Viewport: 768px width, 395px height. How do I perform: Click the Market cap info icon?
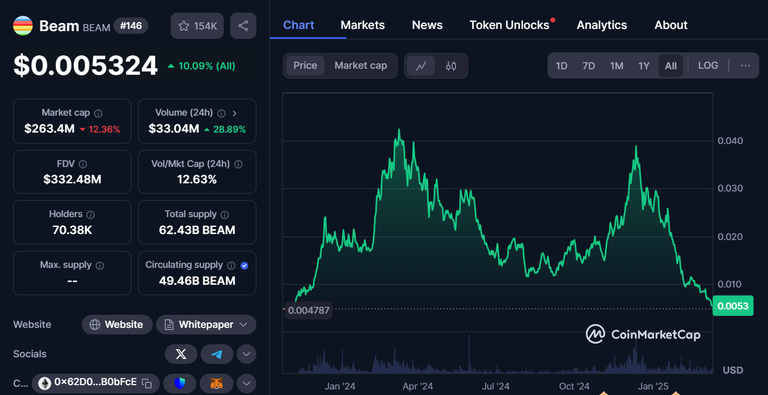point(98,113)
